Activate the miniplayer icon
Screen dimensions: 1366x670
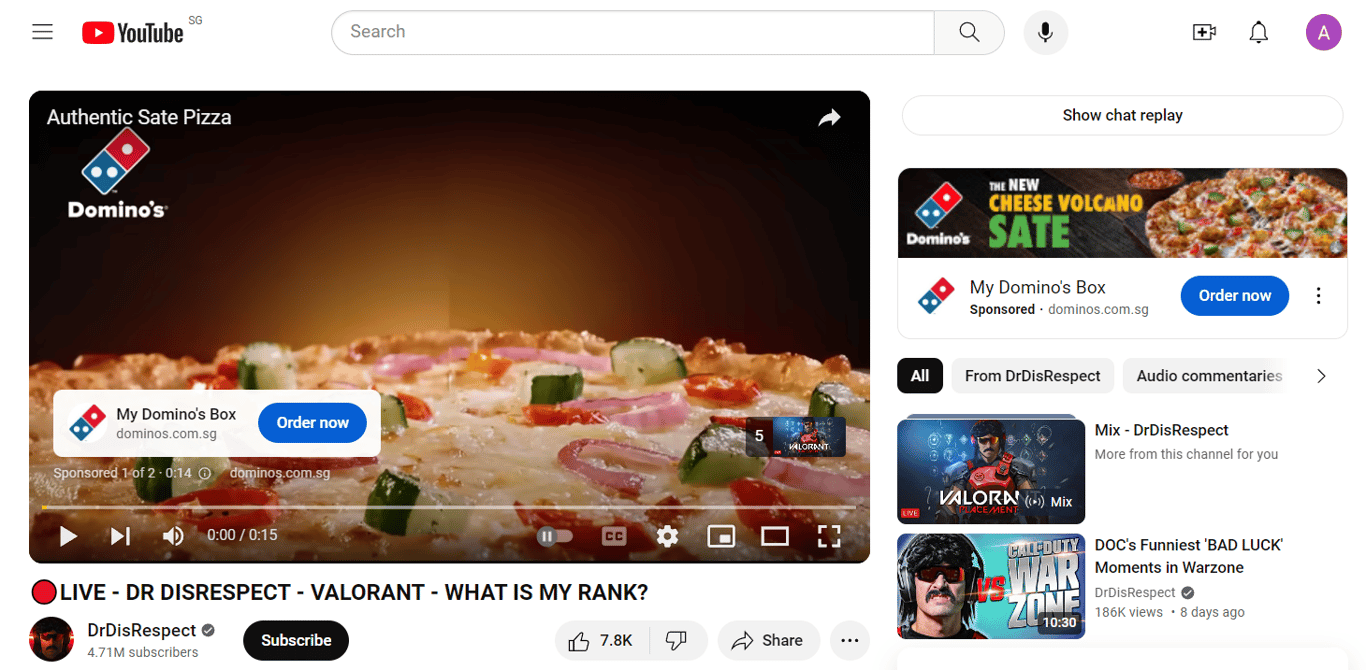coord(721,536)
